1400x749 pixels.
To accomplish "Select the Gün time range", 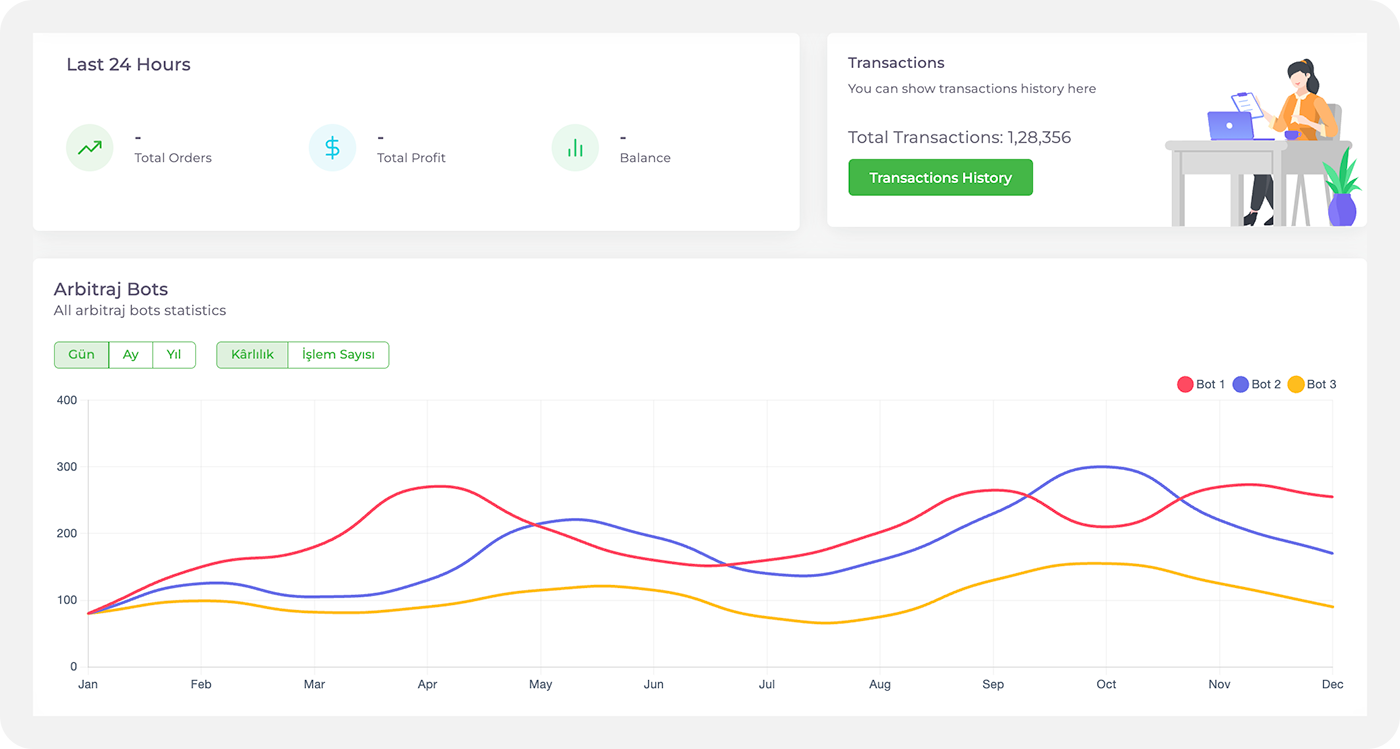I will click(81, 355).
